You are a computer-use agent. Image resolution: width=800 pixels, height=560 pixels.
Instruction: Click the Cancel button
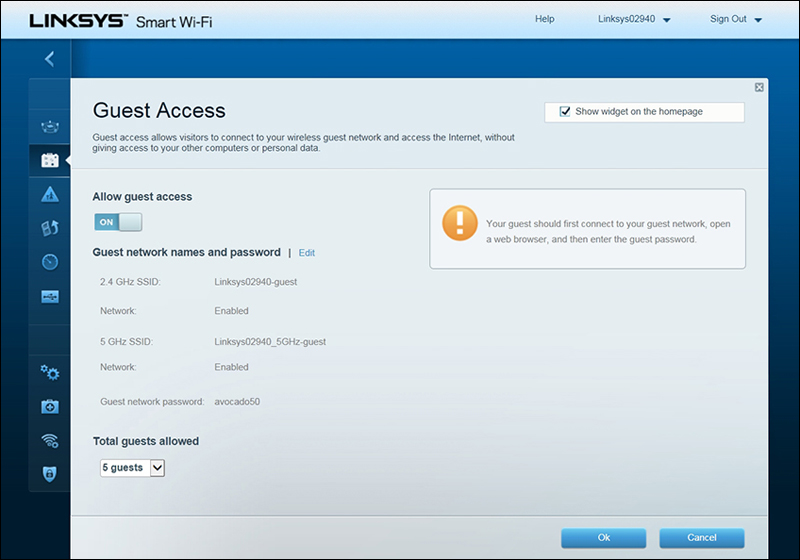[x=702, y=538]
